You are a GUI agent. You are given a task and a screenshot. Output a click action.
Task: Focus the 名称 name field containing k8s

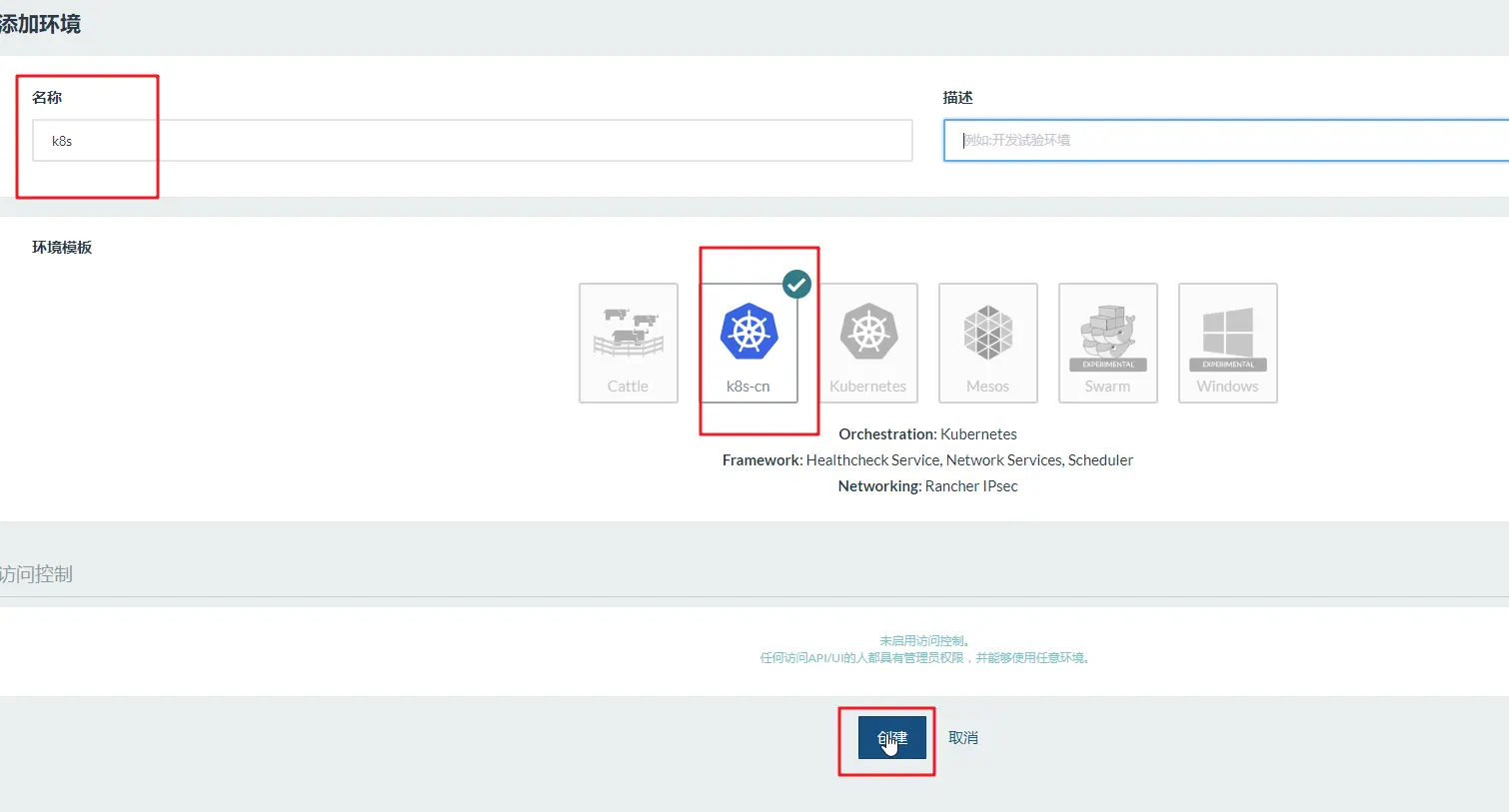[x=473, y=141]
